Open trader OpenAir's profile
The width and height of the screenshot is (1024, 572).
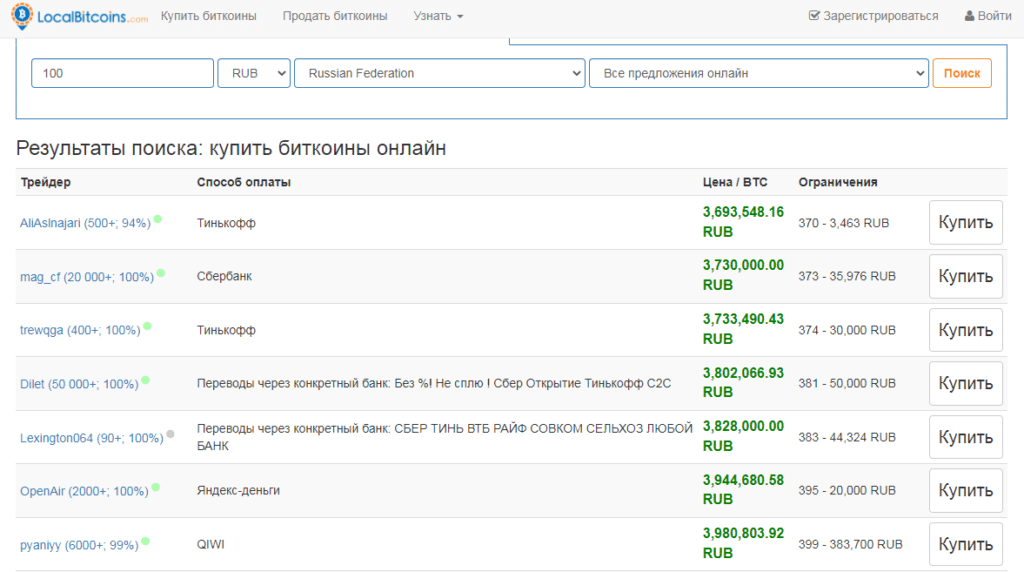pyautogui.click(x=84, y=491)
